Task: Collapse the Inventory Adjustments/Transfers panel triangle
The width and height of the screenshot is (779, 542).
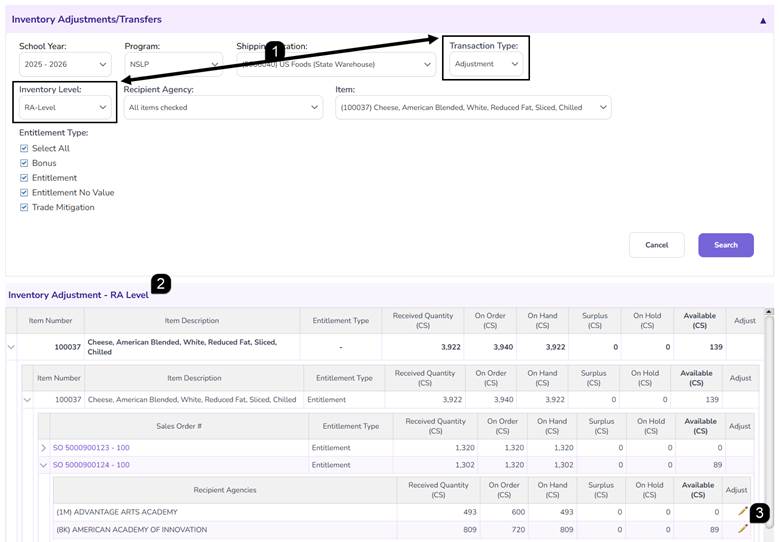Action: click(763, 20)
